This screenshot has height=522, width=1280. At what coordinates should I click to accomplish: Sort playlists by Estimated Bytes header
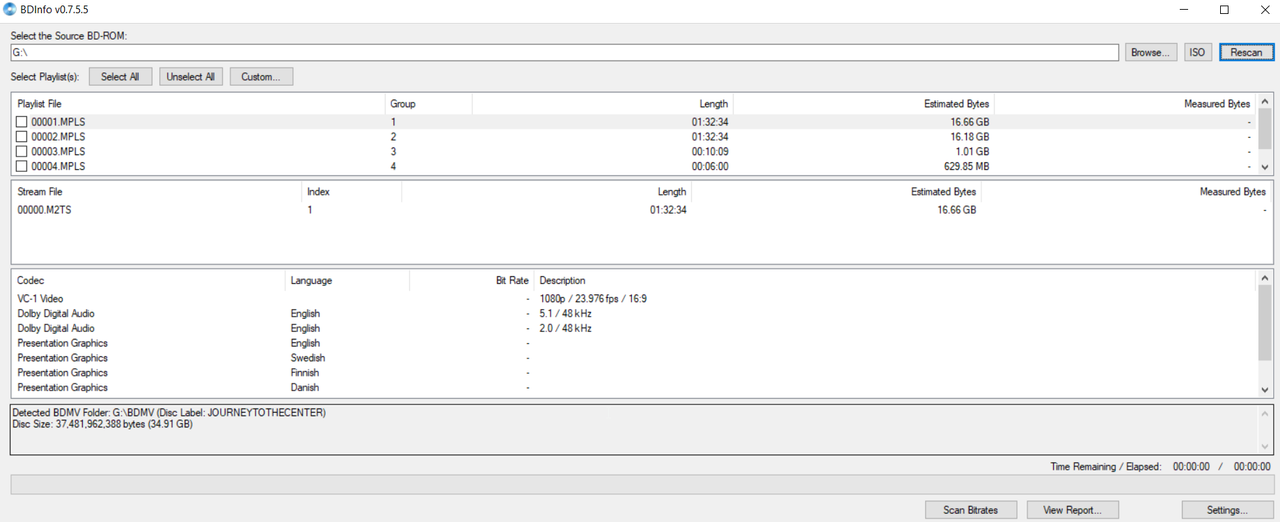click(864, 104)
